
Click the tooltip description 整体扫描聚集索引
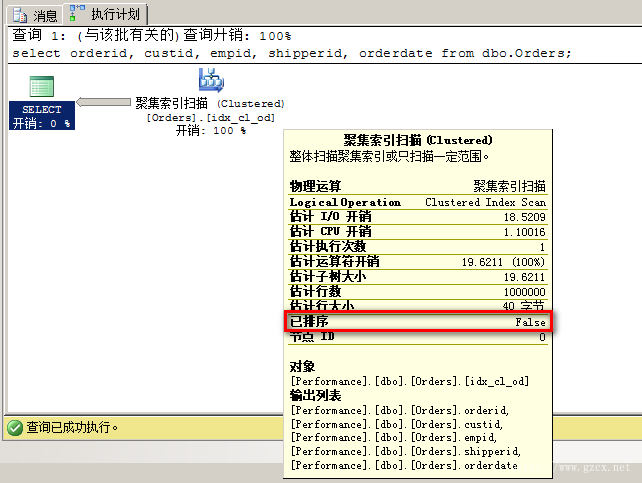click(x=389, y=156)
